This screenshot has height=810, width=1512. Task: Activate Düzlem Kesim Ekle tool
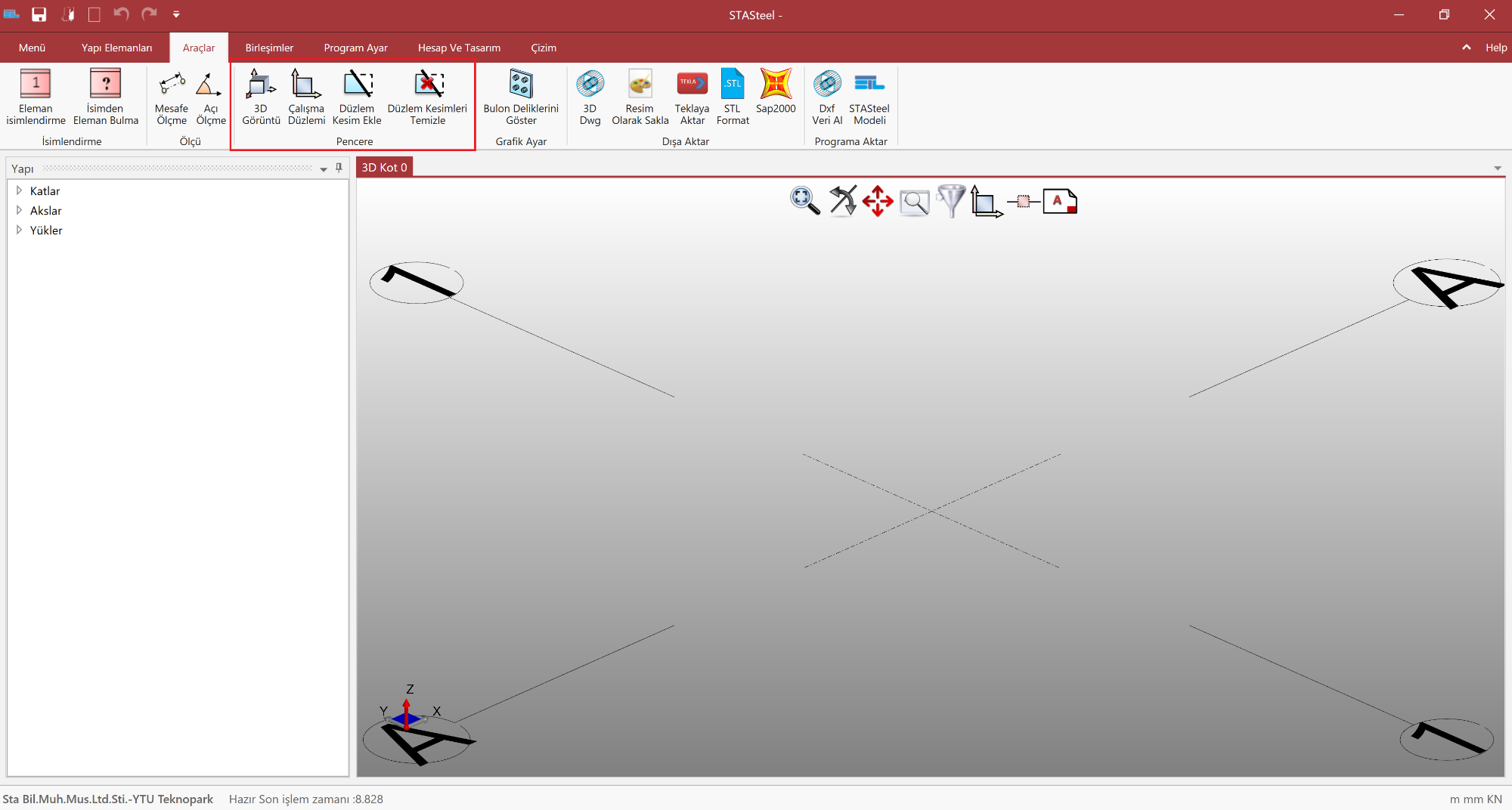tap(357, 85)
